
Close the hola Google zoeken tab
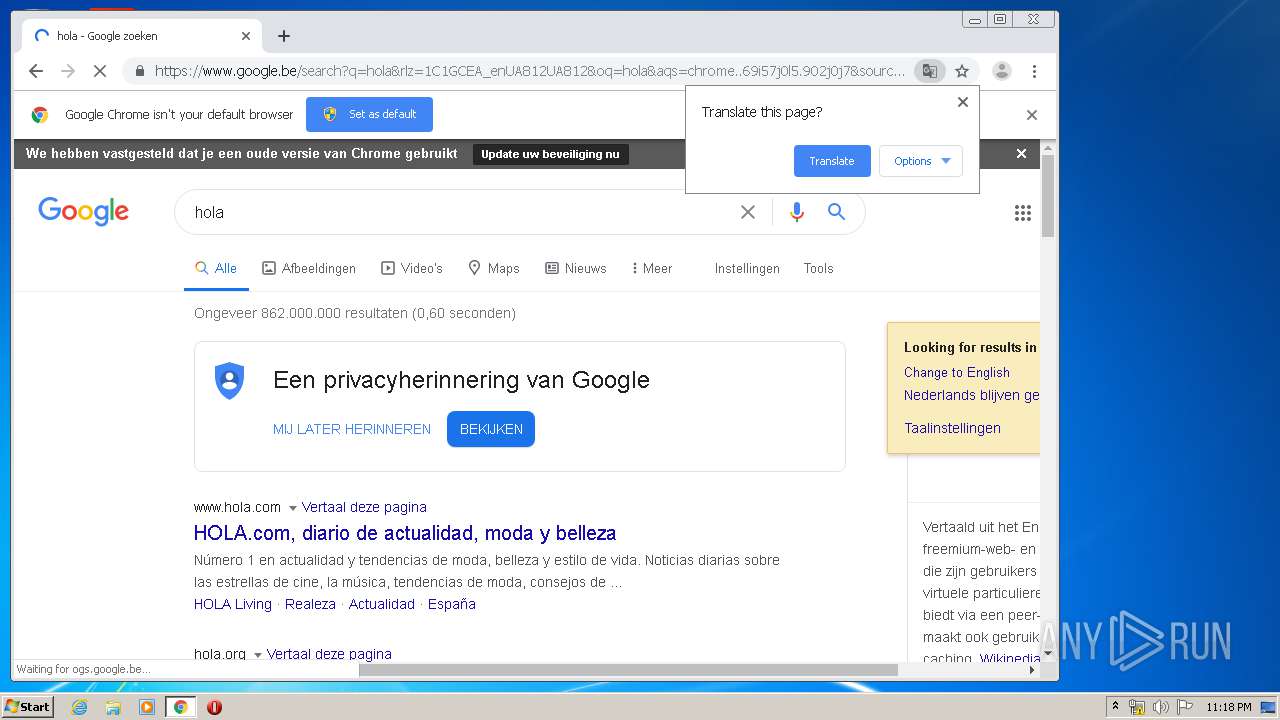246,36
